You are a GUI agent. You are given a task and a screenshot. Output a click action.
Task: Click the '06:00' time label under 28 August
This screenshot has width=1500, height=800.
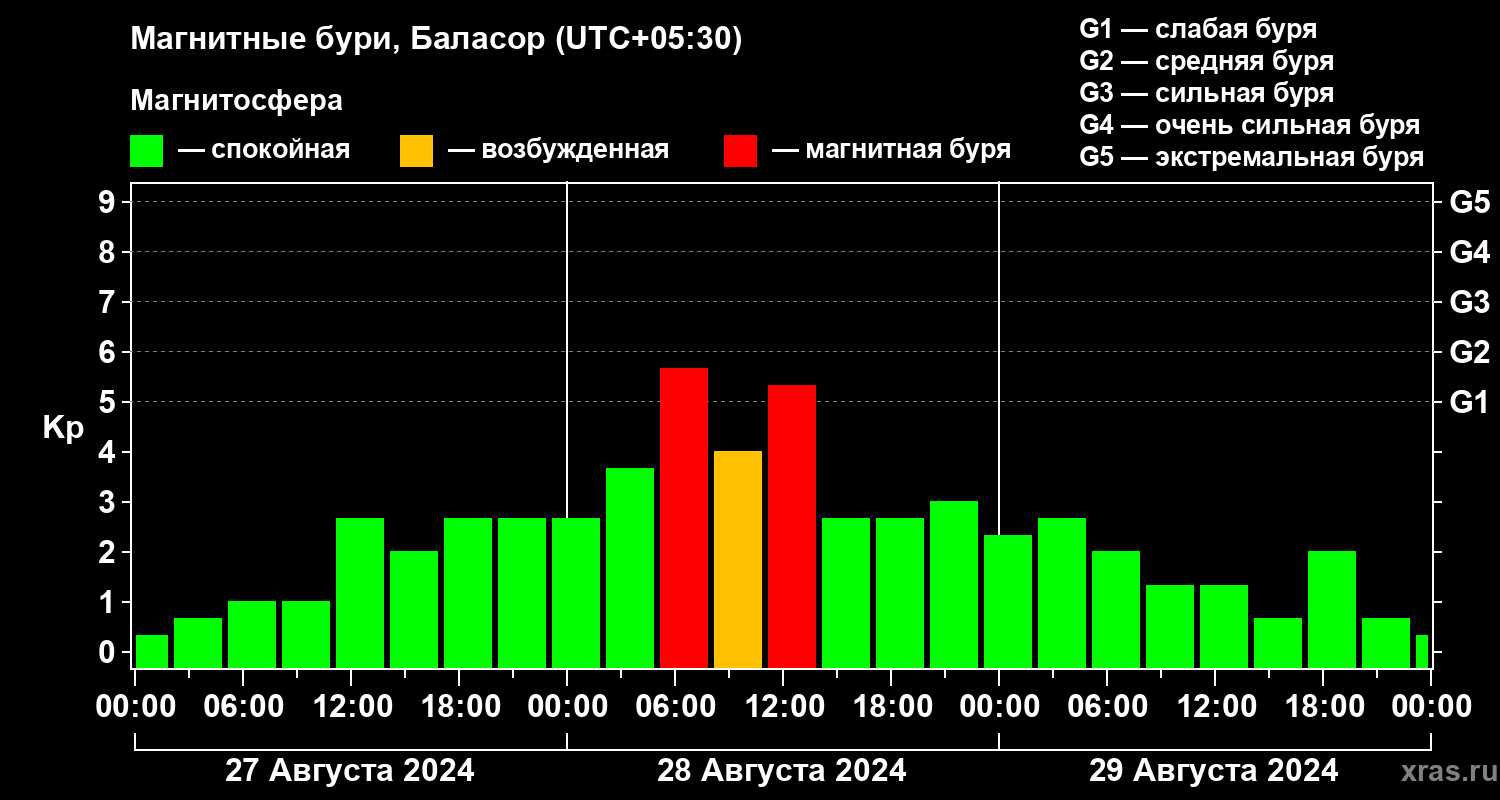(x=674, y=706)
